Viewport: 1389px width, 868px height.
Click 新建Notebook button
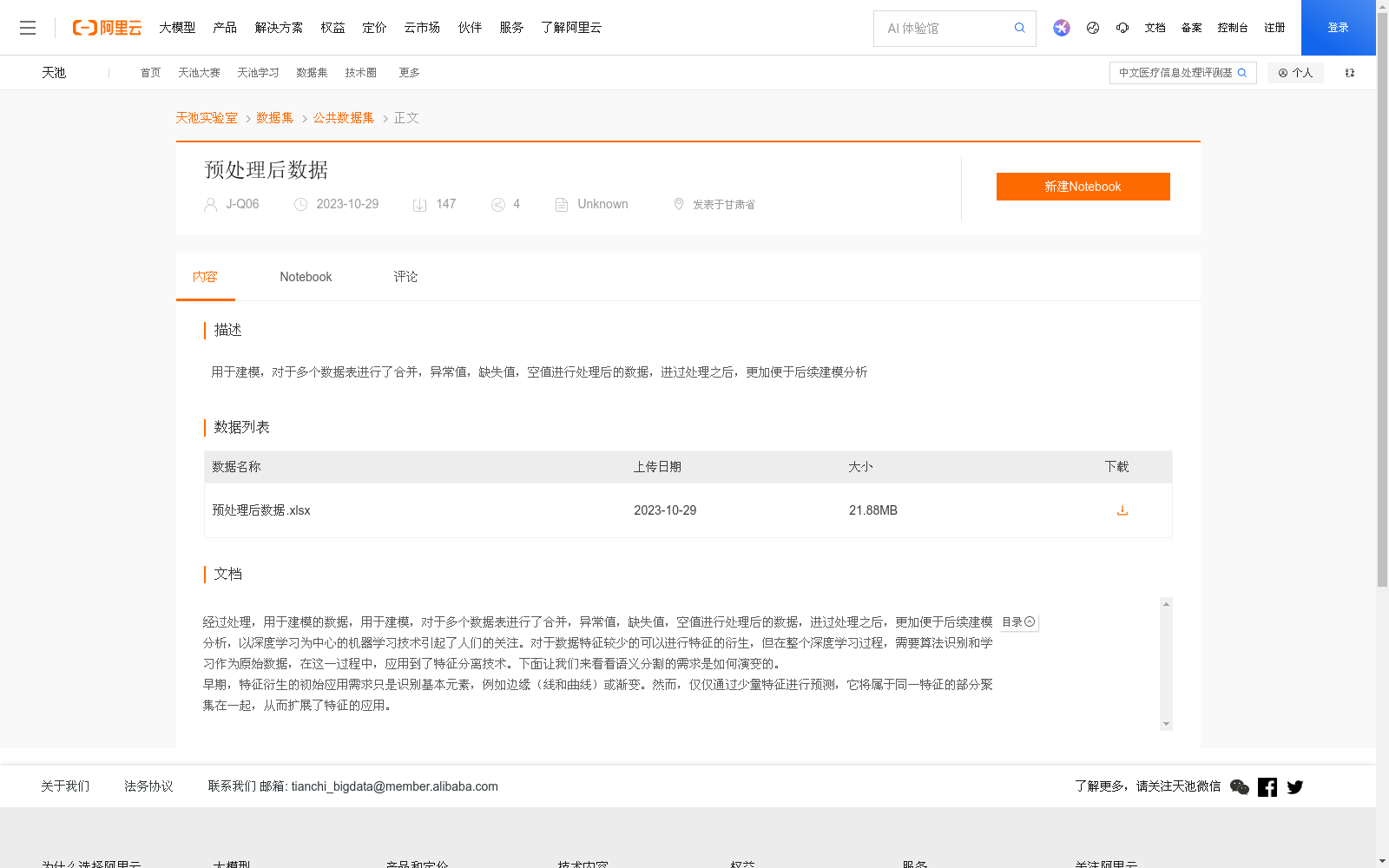[x=1083, y=187]
